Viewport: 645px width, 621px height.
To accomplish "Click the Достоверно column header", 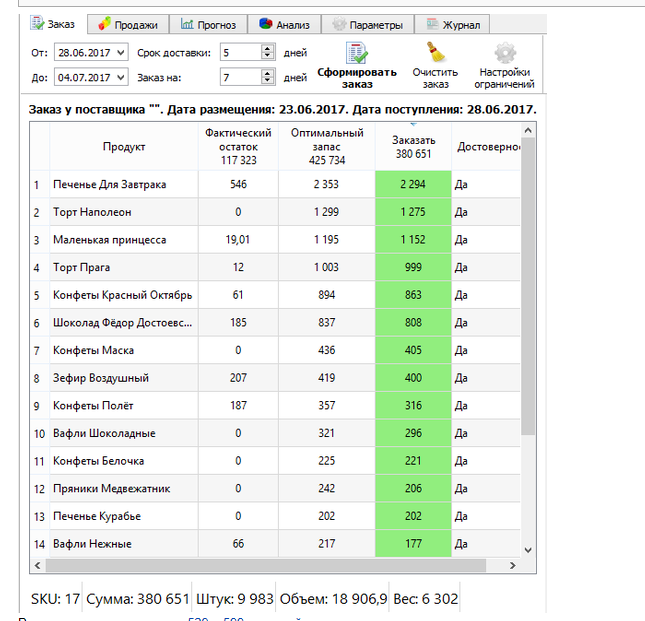I will [486, 147].
